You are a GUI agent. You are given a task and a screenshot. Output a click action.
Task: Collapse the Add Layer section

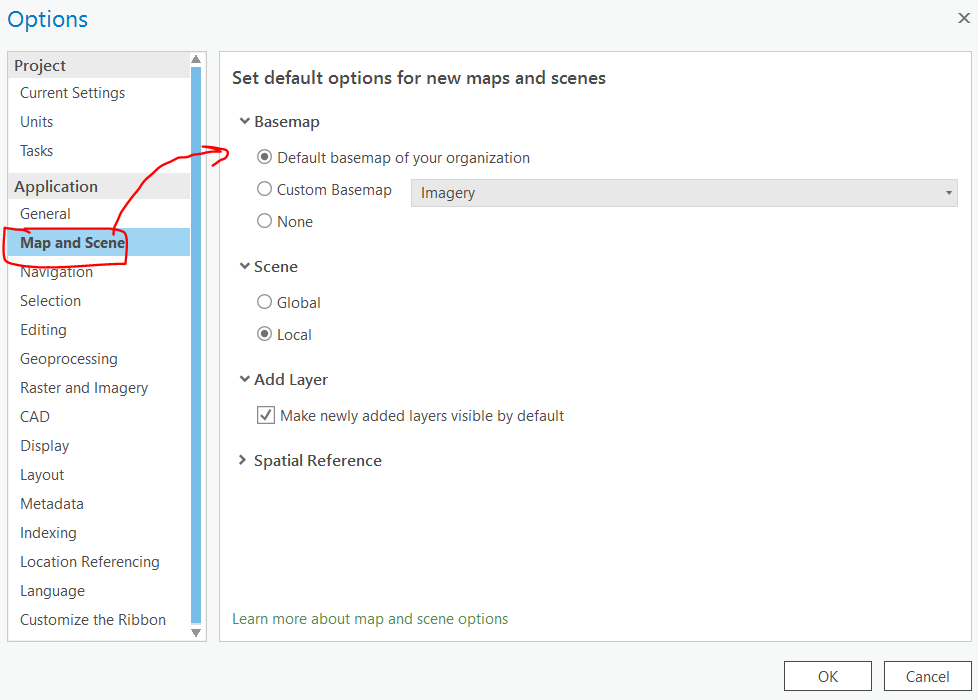point(244,380)
